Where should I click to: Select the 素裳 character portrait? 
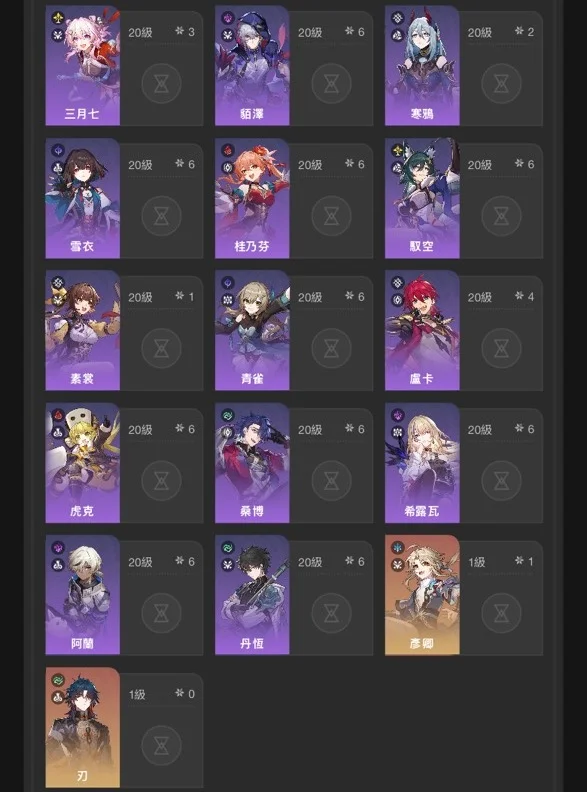tap(83, 330)
